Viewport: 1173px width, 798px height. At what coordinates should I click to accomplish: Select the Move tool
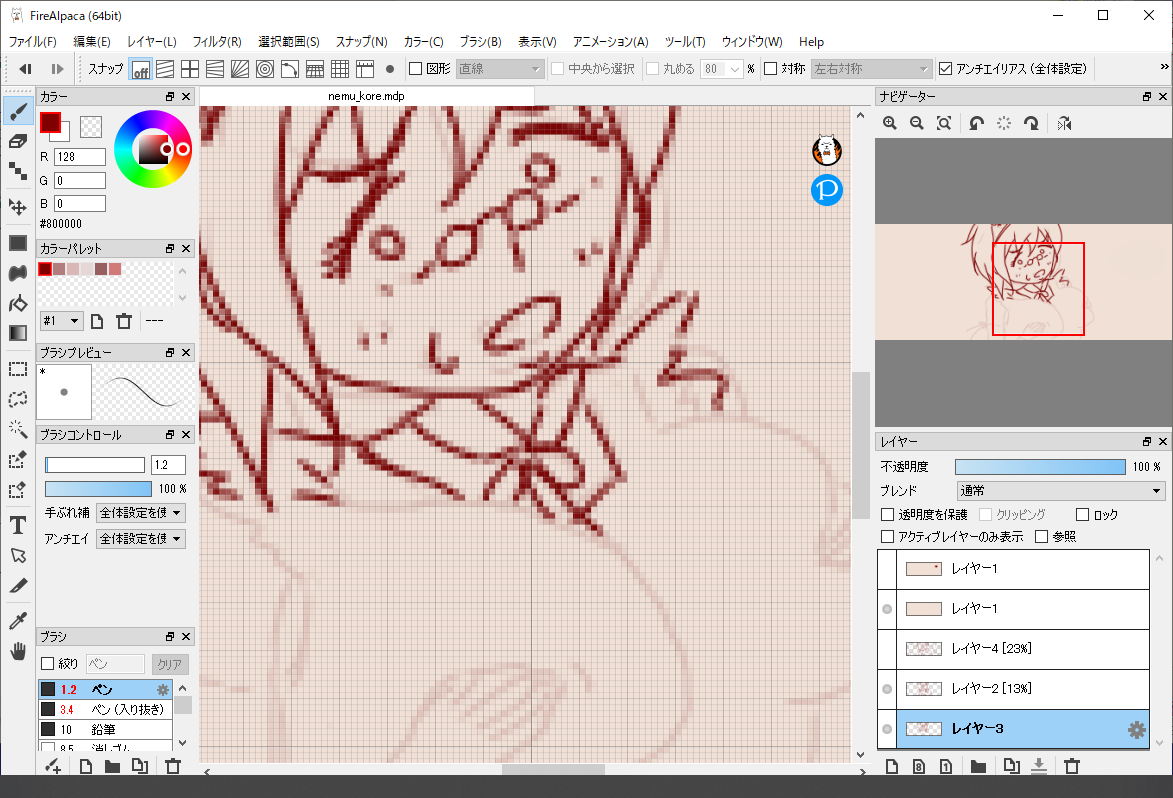click(17, 207)
